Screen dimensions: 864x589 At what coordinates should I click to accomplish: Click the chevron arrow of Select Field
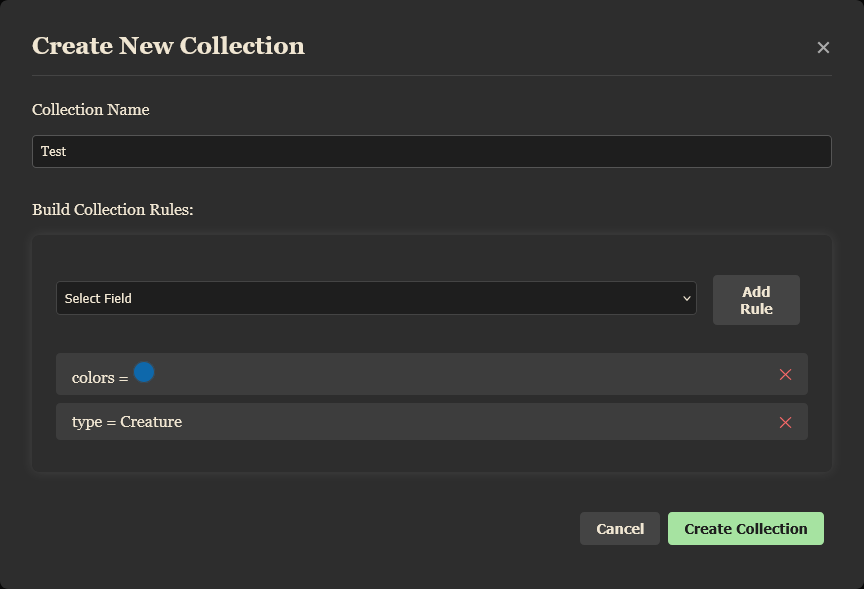686,298
